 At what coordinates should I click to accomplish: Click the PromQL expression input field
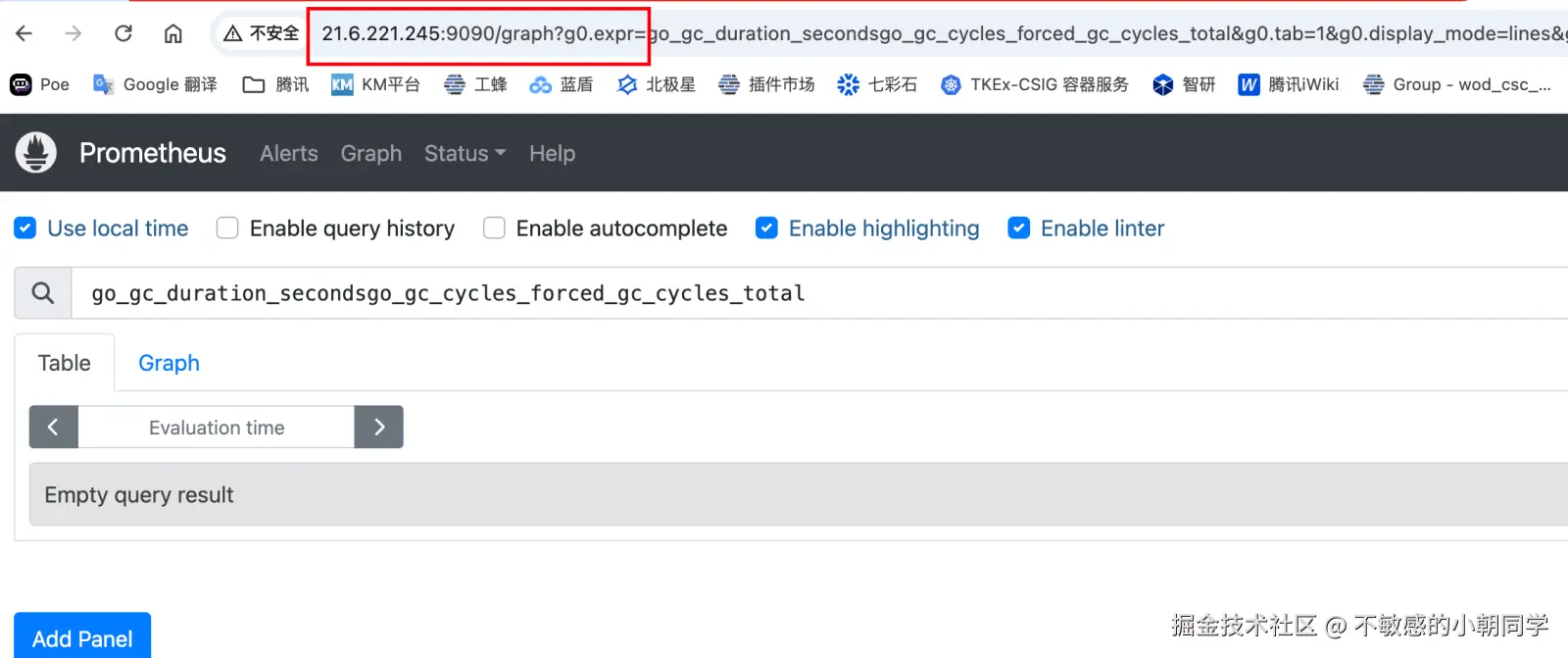tap(784, 293)
